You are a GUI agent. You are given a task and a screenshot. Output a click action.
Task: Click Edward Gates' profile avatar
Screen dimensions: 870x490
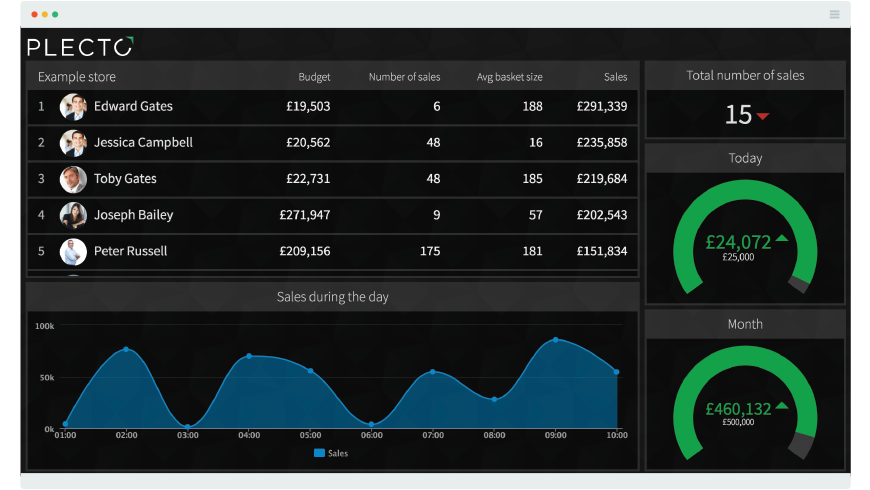pos(73,107)
